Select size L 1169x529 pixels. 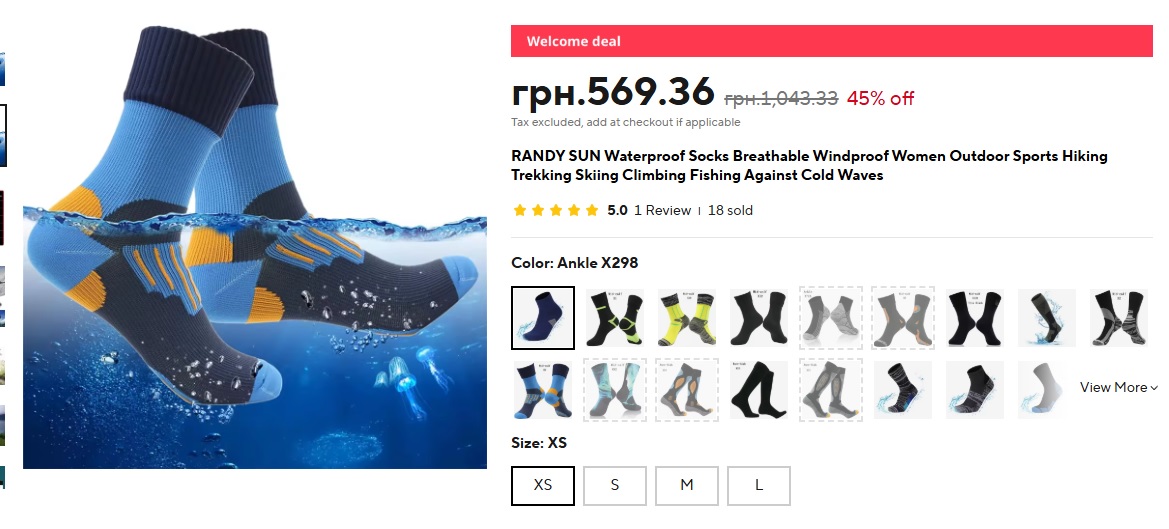759,486
